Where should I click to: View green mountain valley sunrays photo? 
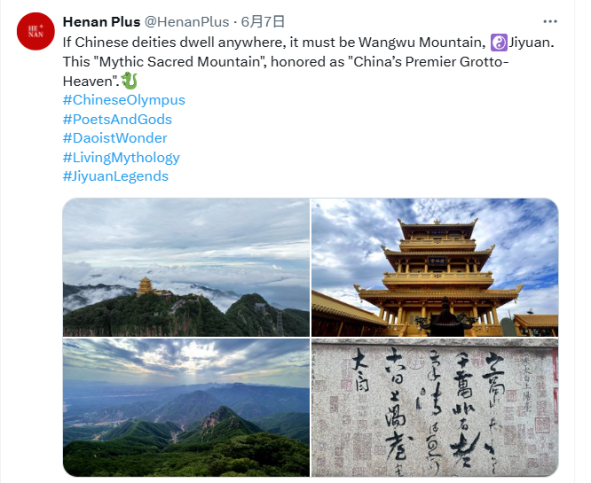point(186,408)
